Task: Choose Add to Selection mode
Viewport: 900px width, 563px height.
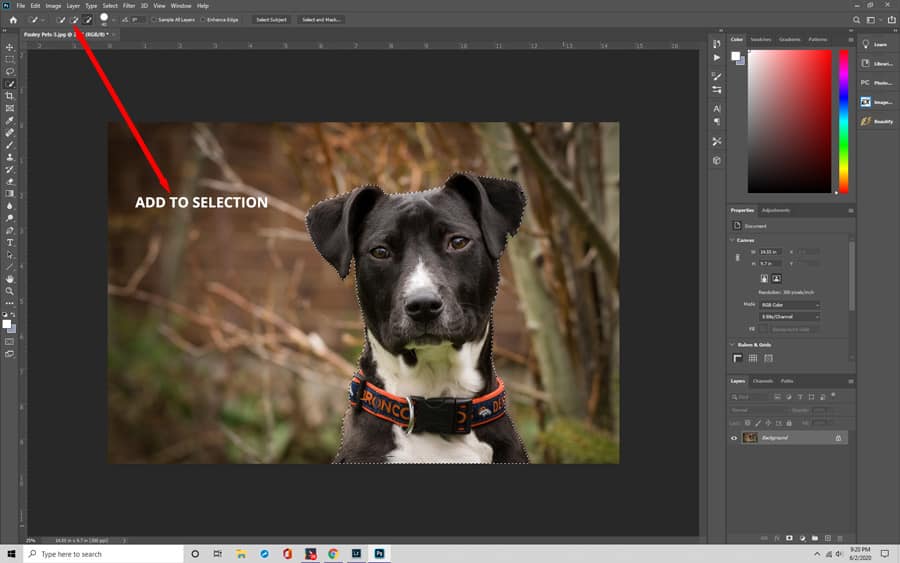Action: pyautogui.click(x=75, y=20)
